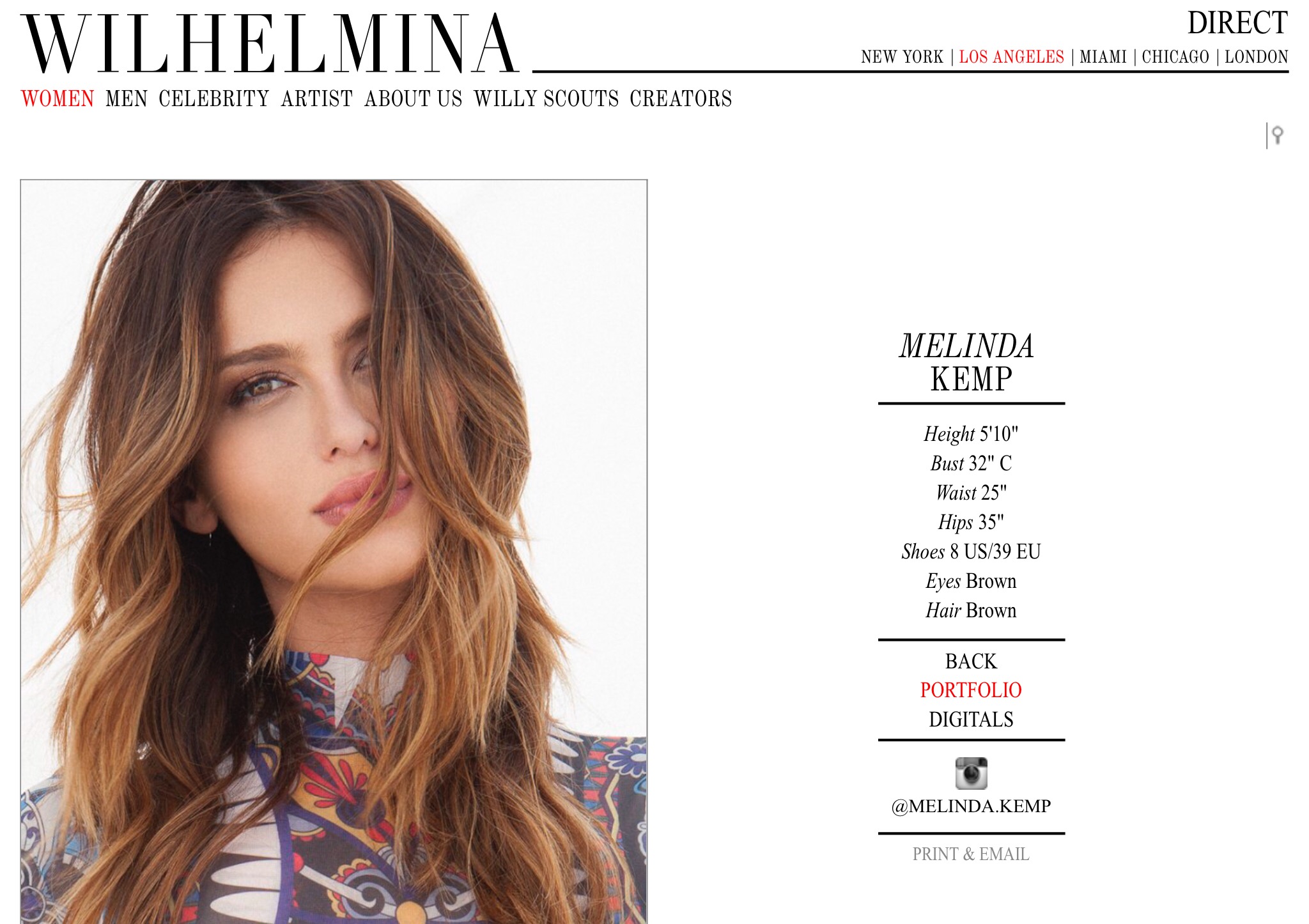Screen dimensions: 1309x924
Task: Click PRINT & EMAIL link
Action: (x=971, y=854)
